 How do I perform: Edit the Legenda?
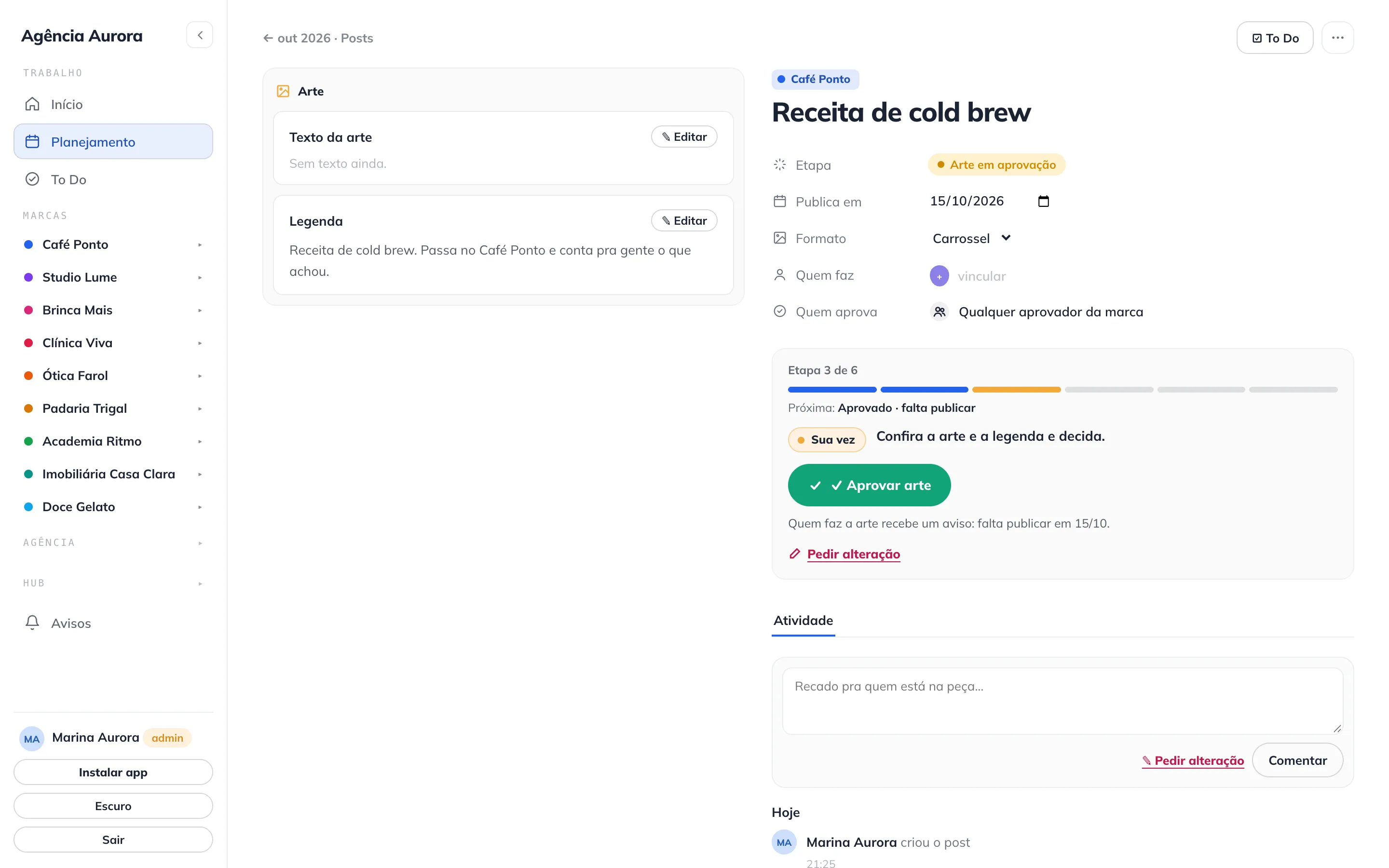click(684, 220)
